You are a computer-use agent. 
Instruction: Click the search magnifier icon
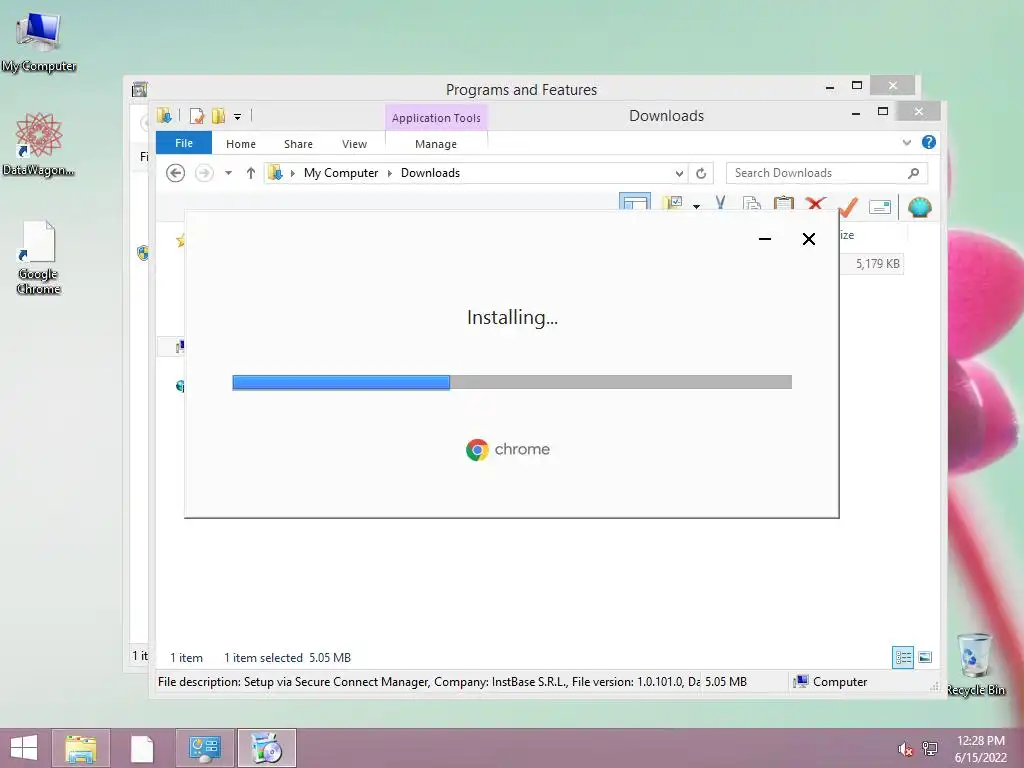pos(914,173)
